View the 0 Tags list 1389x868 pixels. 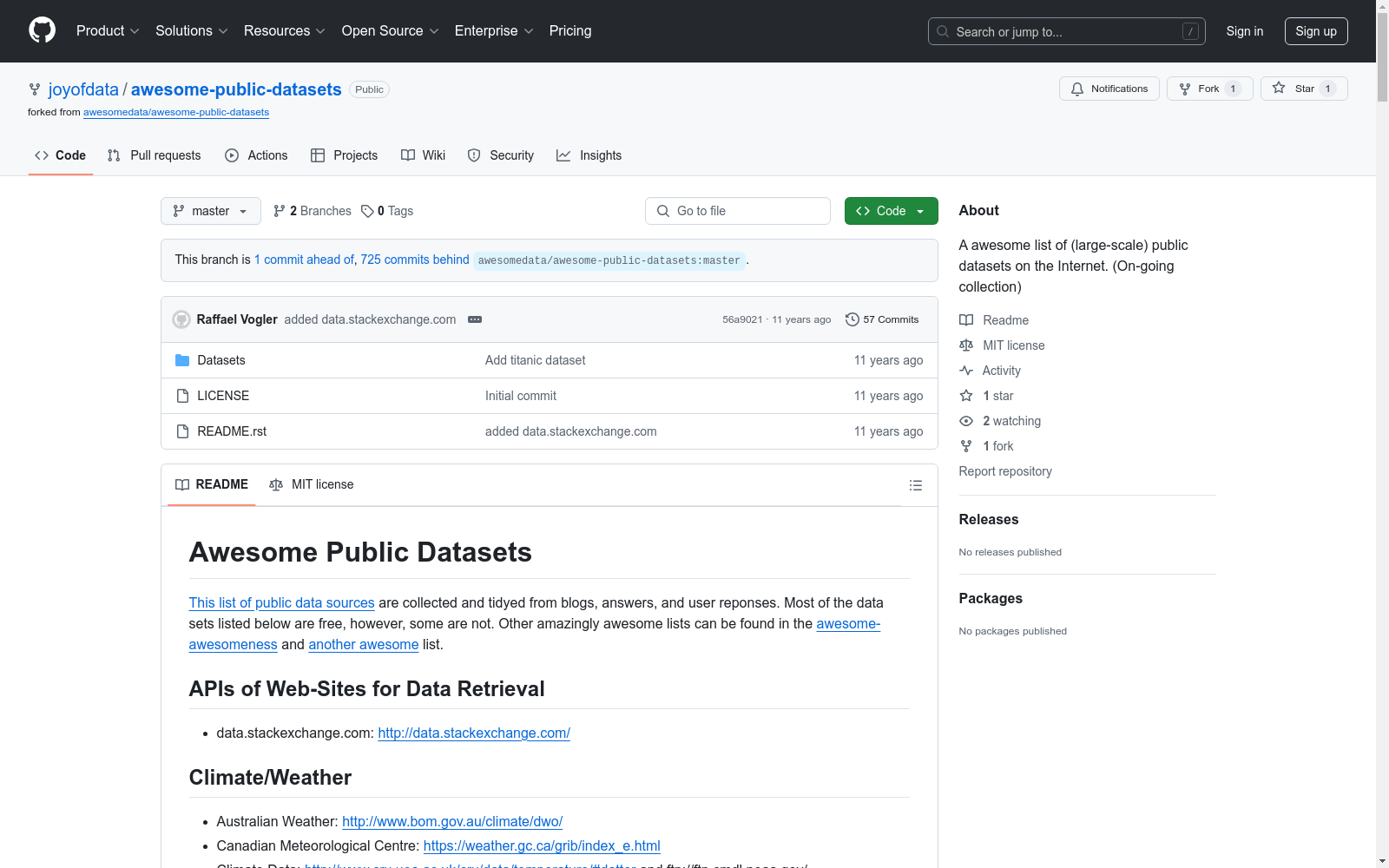click(x=387, y=211)
